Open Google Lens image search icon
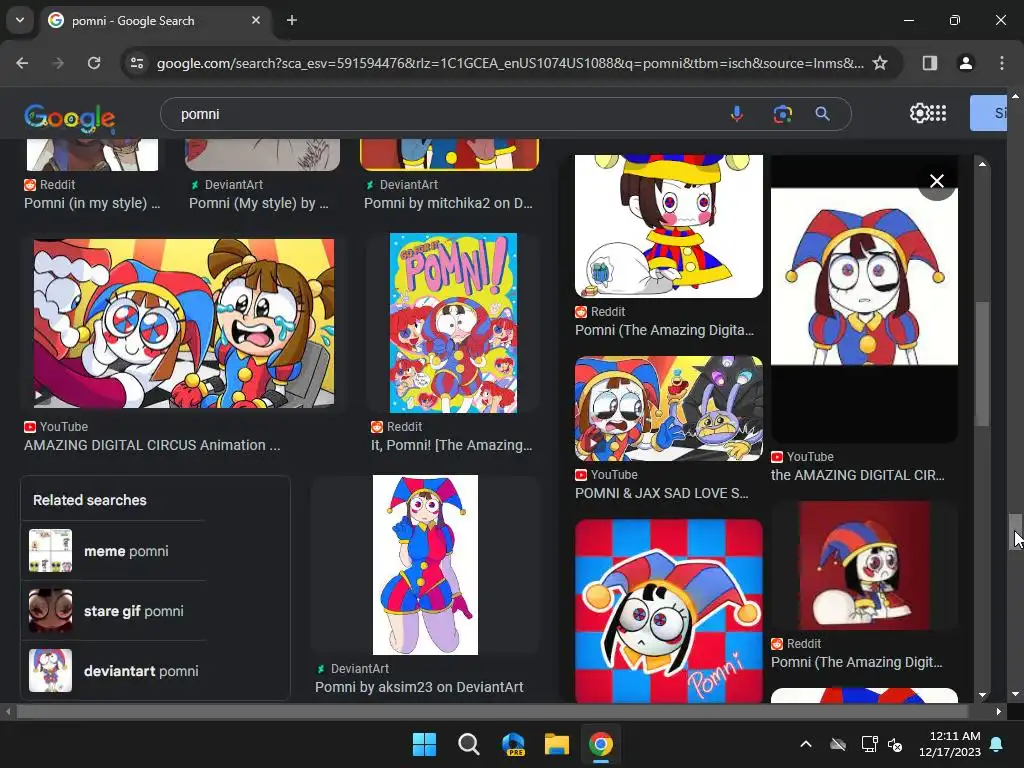The height and width of the screenshot is (768, 1024). (782, 114)
